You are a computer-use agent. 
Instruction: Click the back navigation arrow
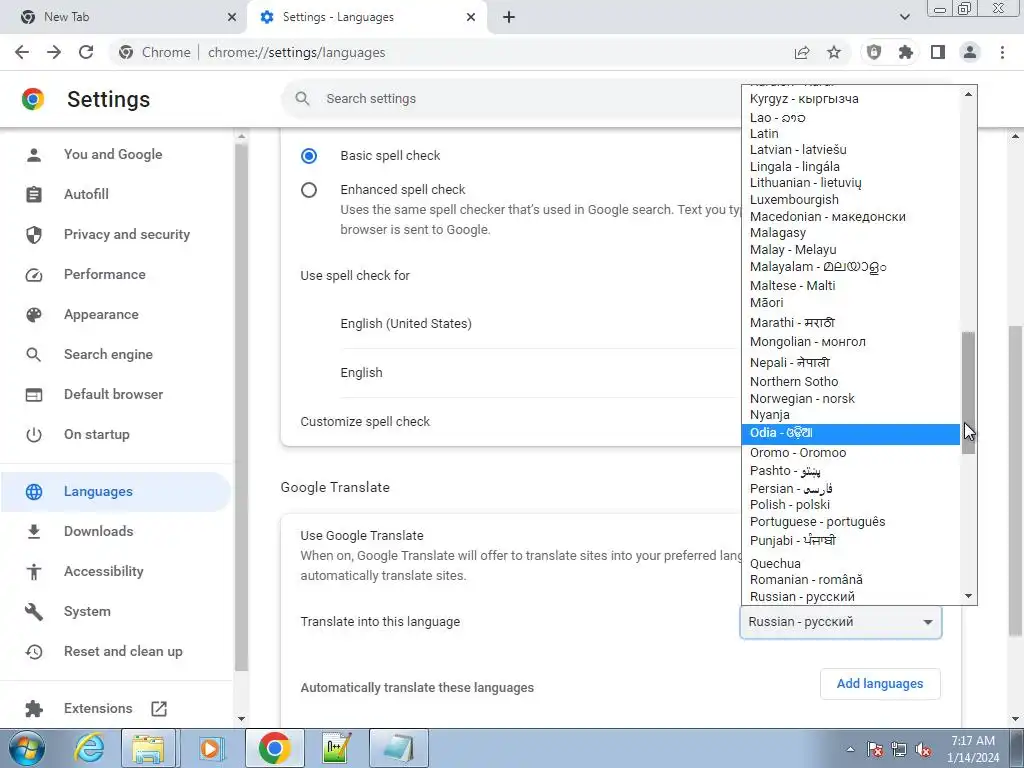(x=22, y=52)
